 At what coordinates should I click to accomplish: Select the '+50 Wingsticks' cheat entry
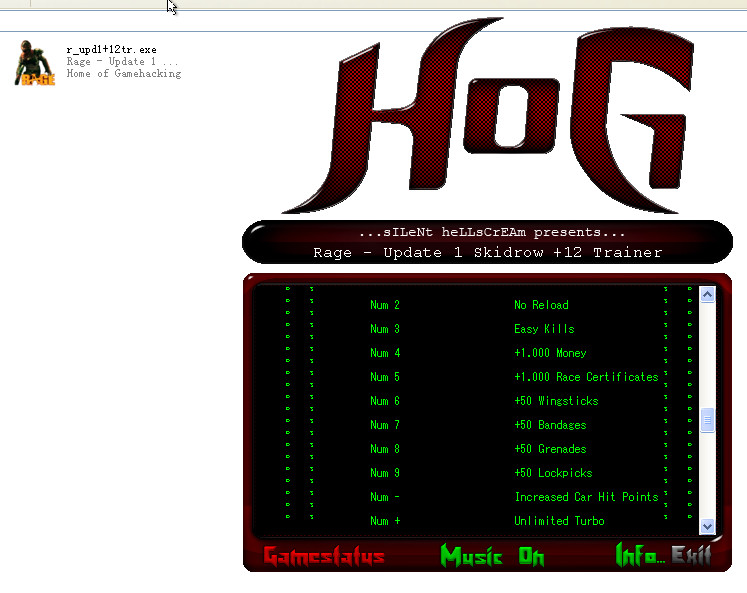point(556,401)
